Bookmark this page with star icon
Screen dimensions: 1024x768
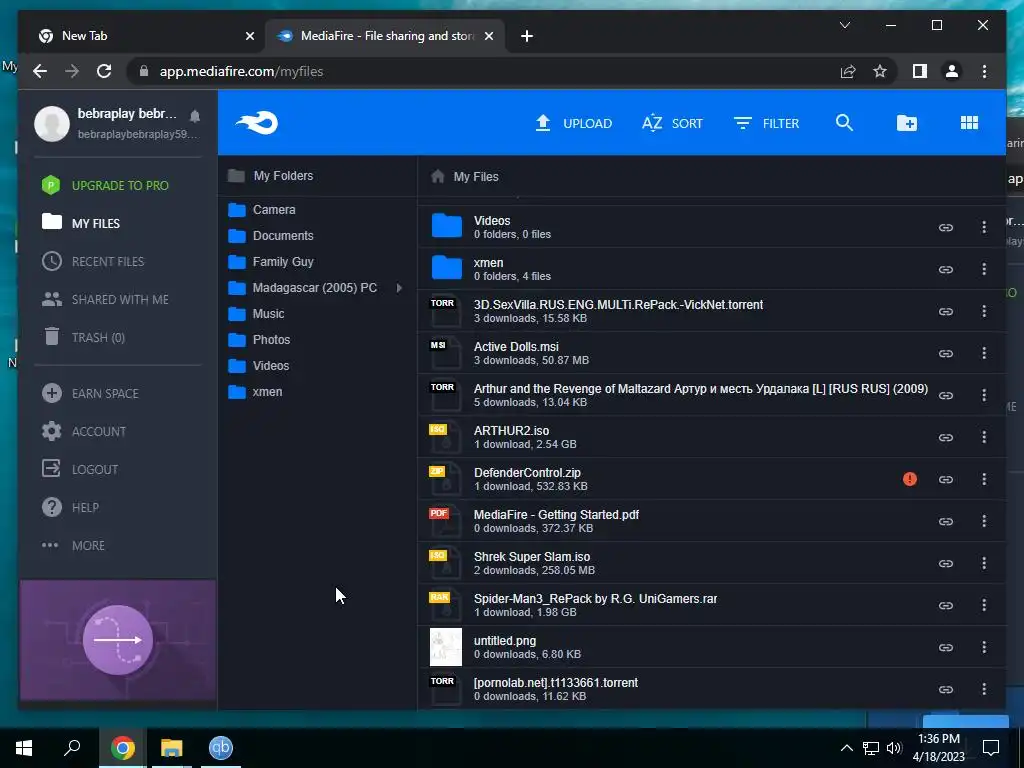[x=880, y=71]
